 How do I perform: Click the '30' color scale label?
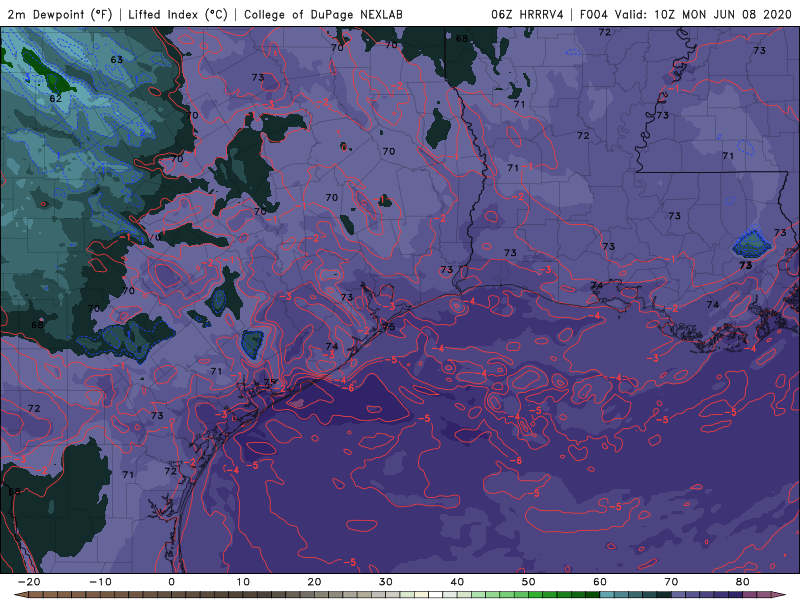pyautogui.click(x=386, y=582)
